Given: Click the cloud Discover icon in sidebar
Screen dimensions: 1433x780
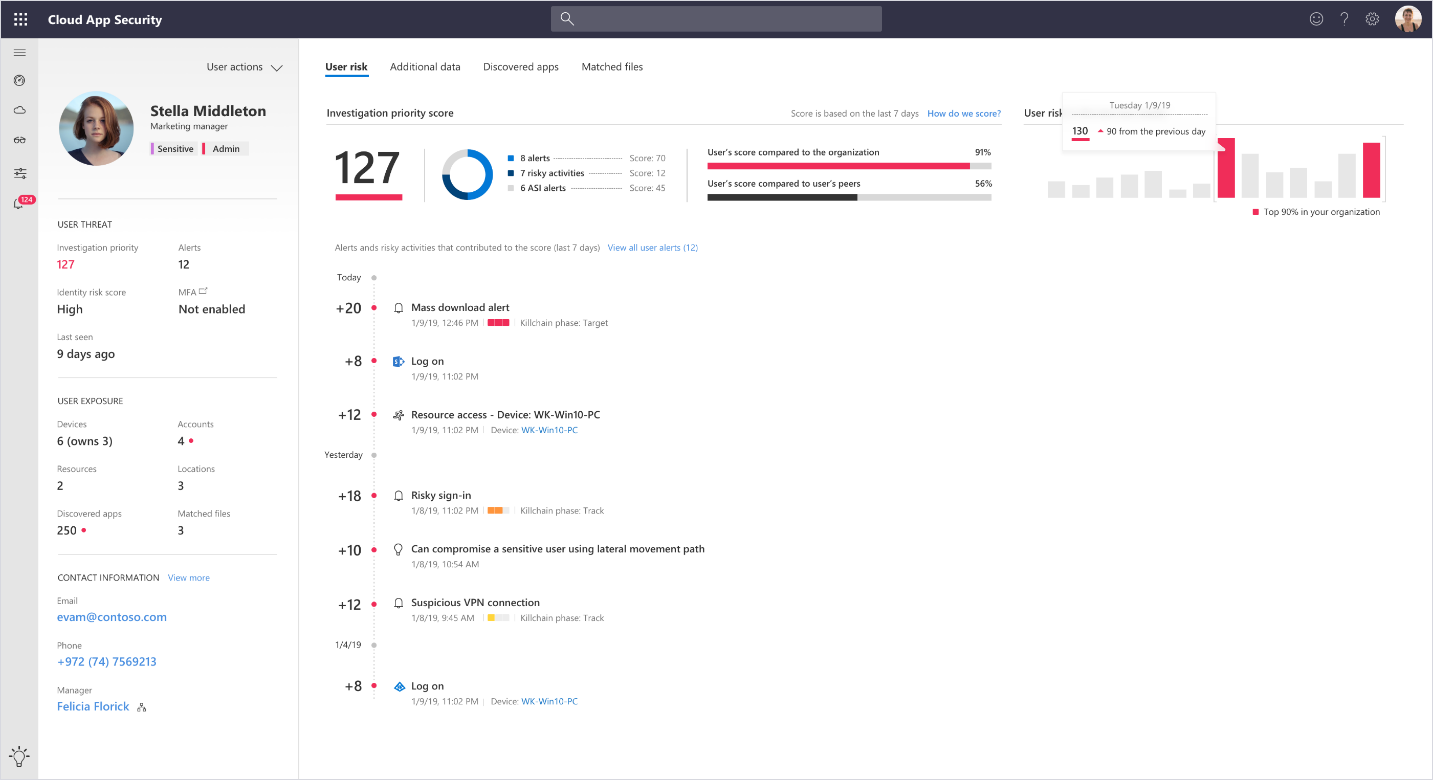Looking at the screenshot, I should tap(19, 110).
